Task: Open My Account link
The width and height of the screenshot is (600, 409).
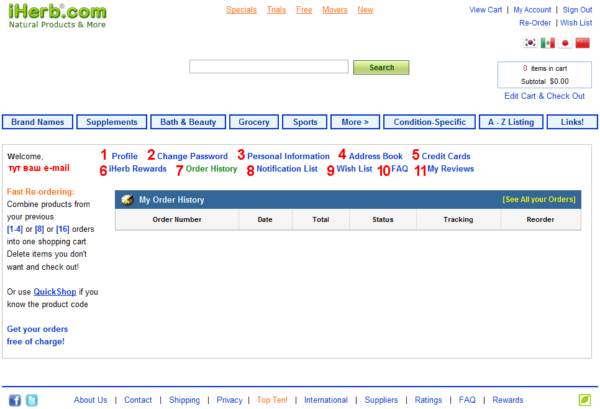Action: tap(532, 10)
